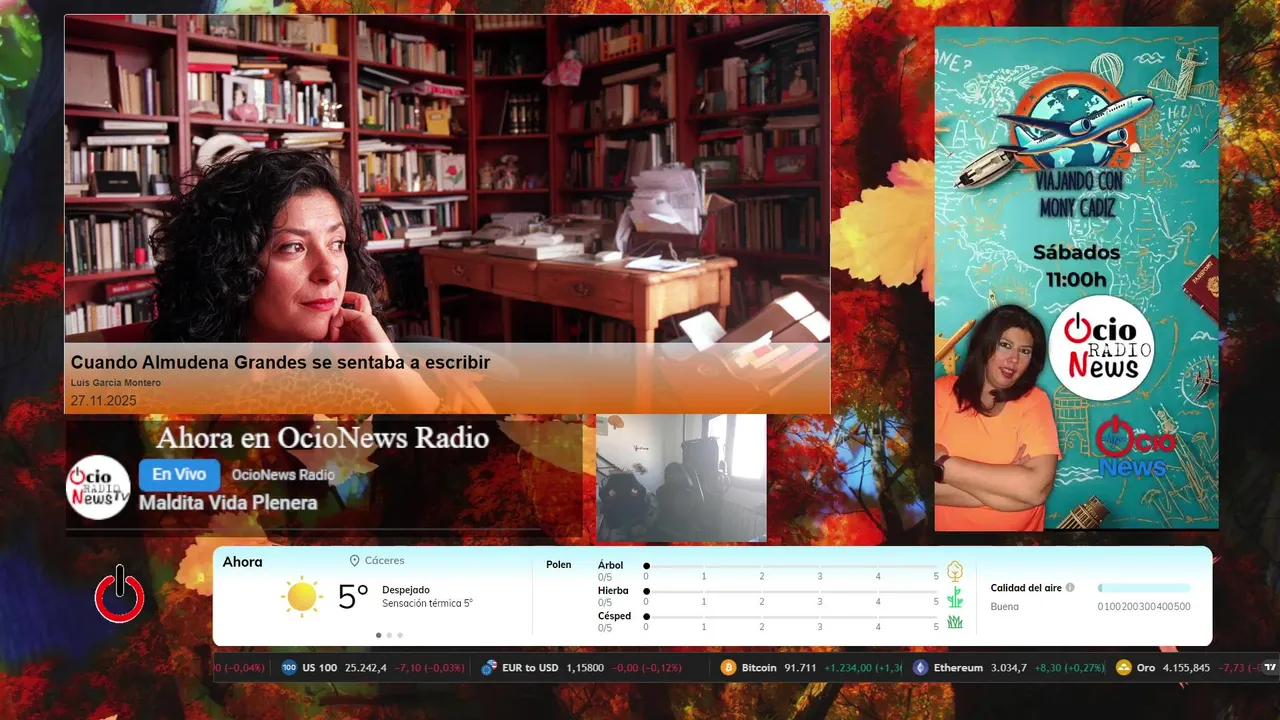Image resolution: width=1280 pixels, height=720 pixels.
Task: Open the Almudena Grandes headline
Action: point(280,362)
